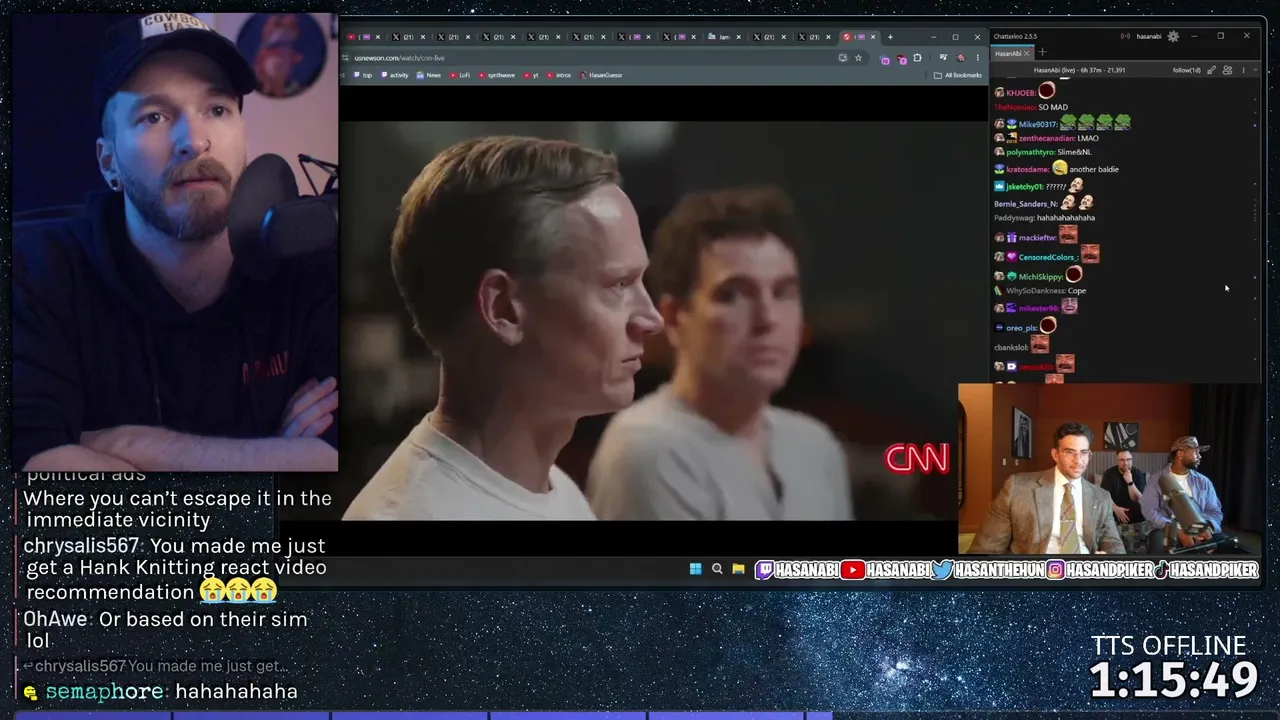
Task: Click the Twitch HASANABI overlay label
Action: coord(797,570)
